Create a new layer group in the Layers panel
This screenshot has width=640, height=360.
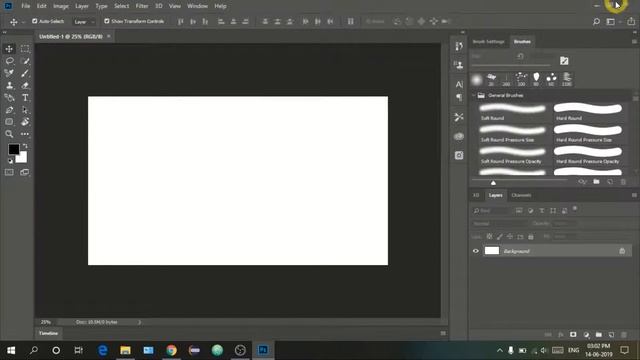click(598, 335)
